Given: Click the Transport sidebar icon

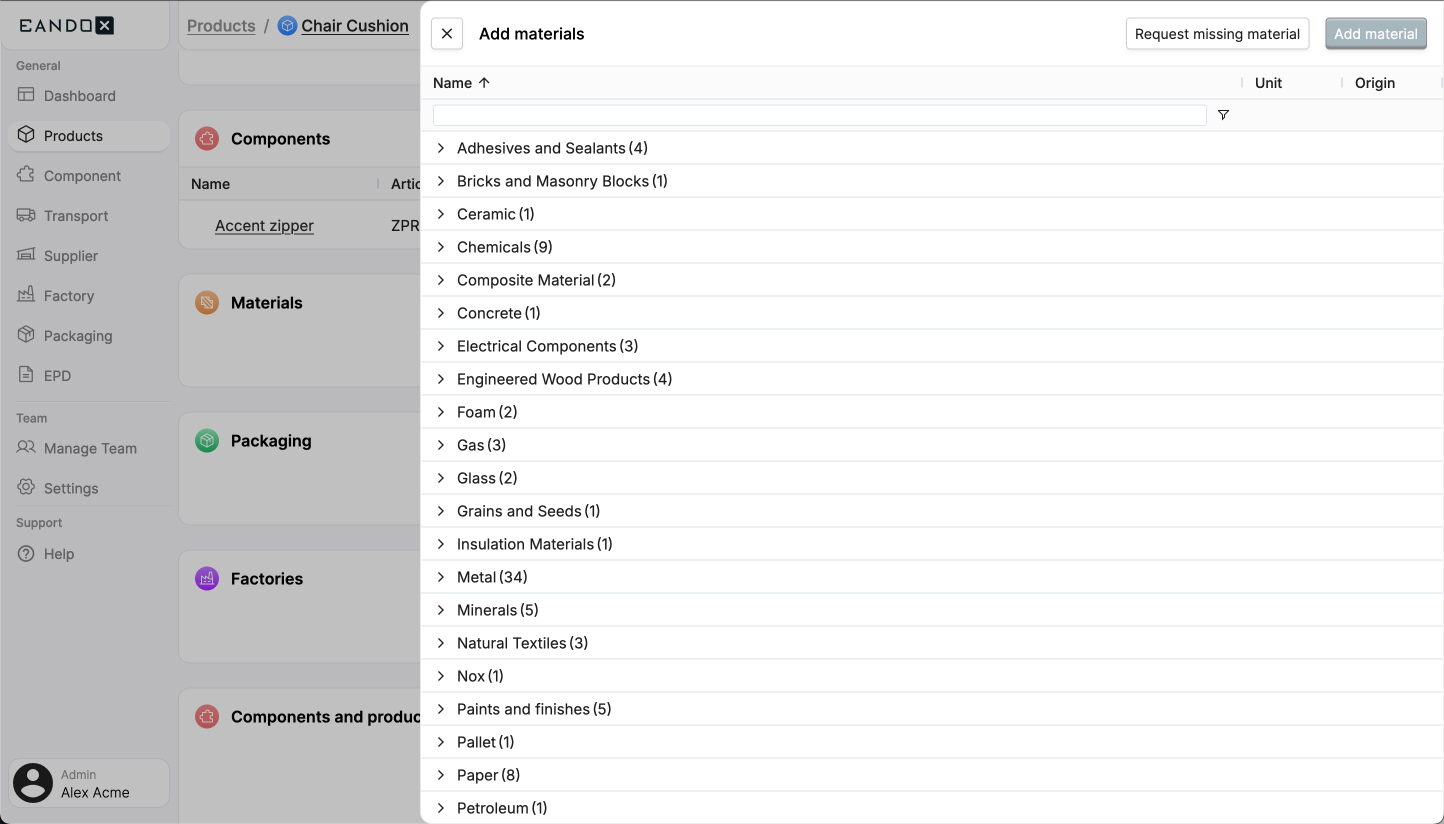Looking at the screenshot, I should (x=25, y=215).
